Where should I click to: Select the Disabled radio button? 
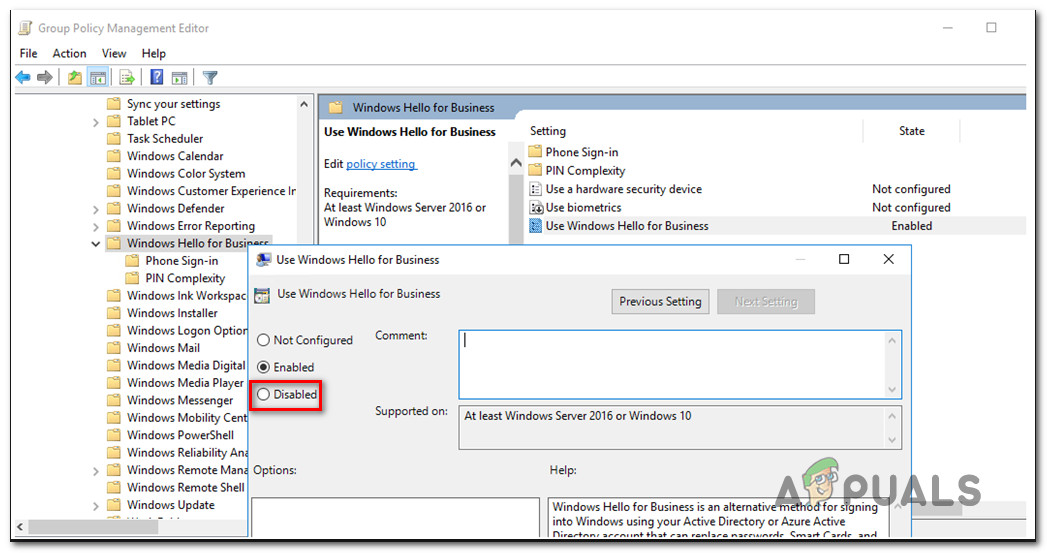pyautogui.click(x=263, y=394)
